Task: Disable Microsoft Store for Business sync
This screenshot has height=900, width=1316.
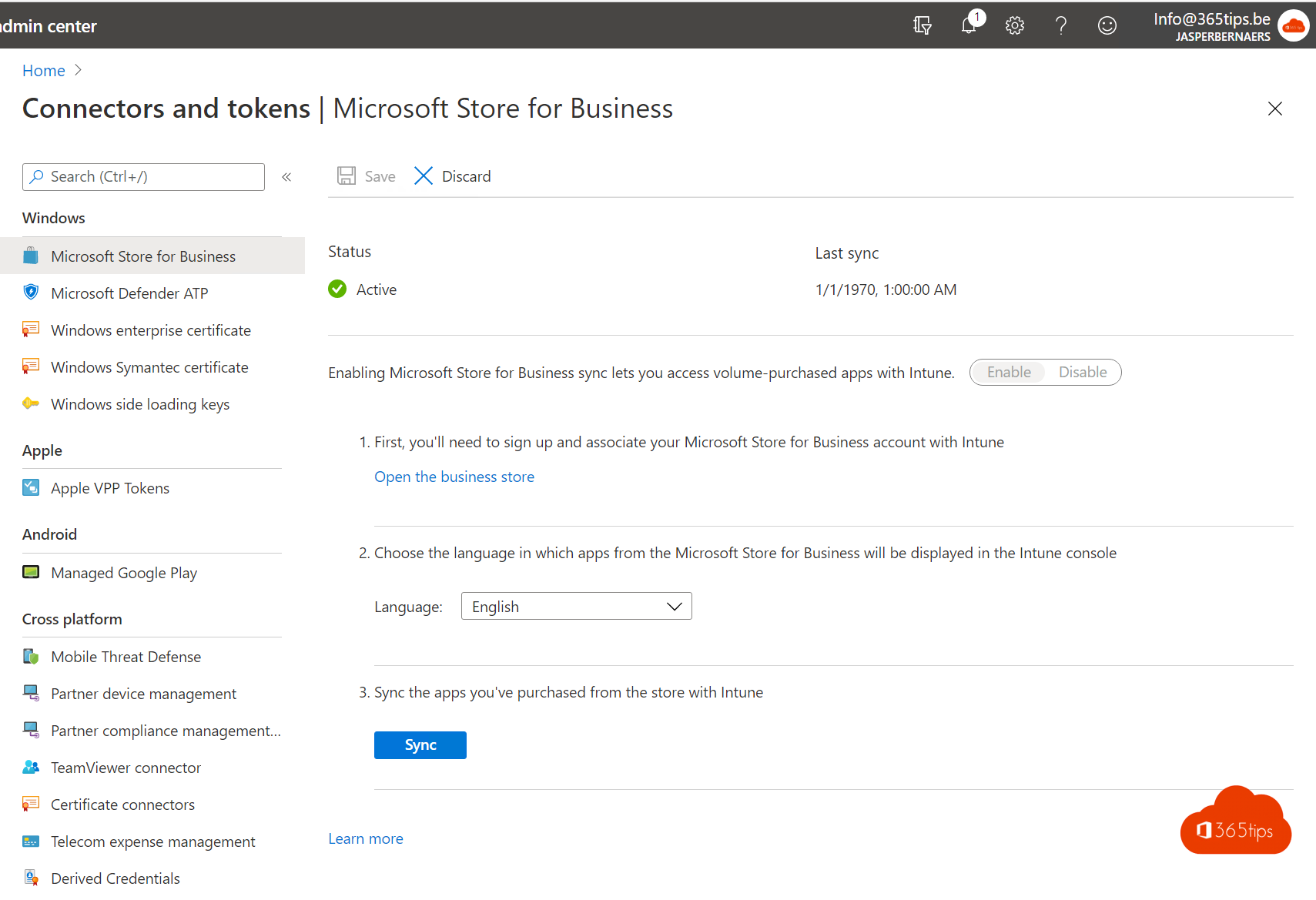Action: point(1083,372)
